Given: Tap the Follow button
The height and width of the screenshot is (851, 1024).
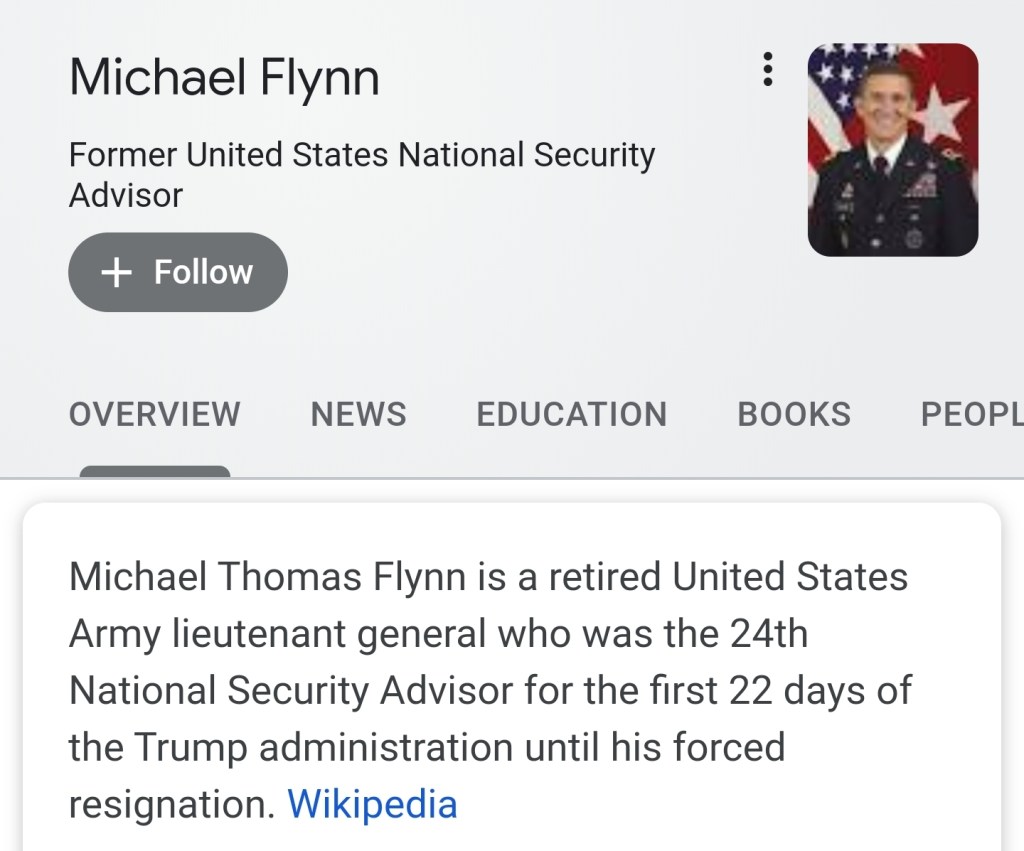Looking at the screenshot, I should [178, 272].
